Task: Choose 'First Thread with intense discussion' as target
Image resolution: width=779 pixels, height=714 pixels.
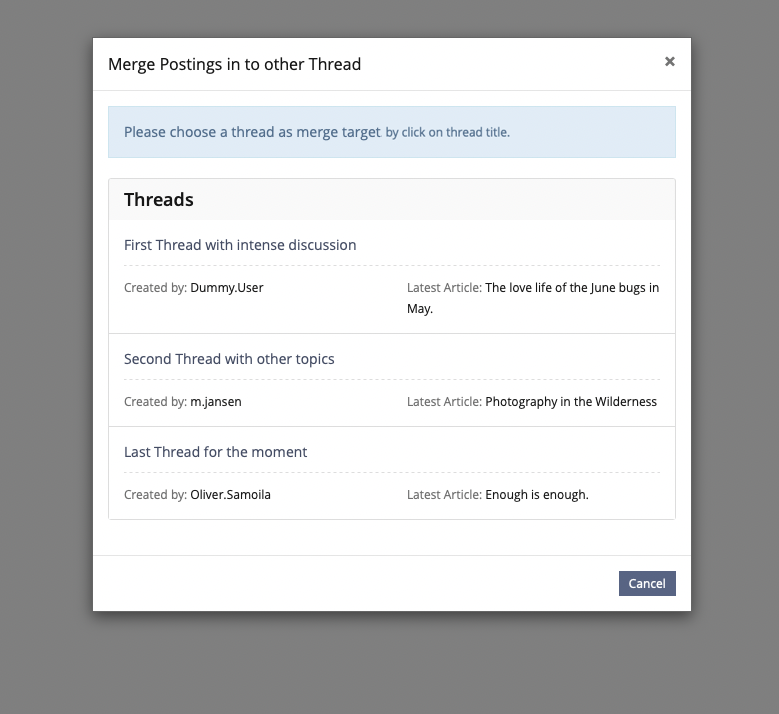Action: pos(240,245)
